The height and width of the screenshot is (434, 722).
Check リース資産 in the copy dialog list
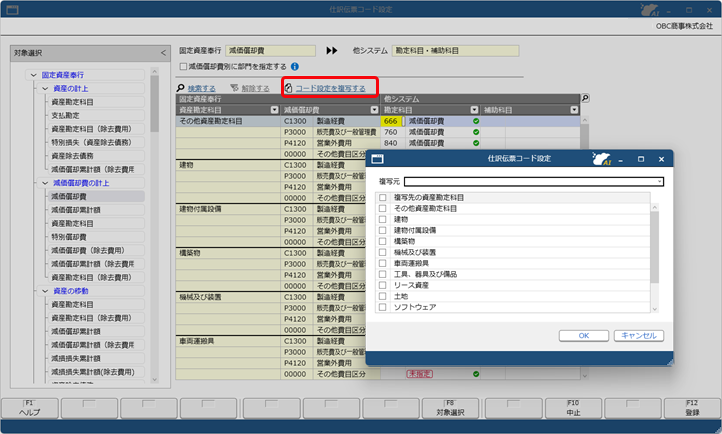coord(382,285)
